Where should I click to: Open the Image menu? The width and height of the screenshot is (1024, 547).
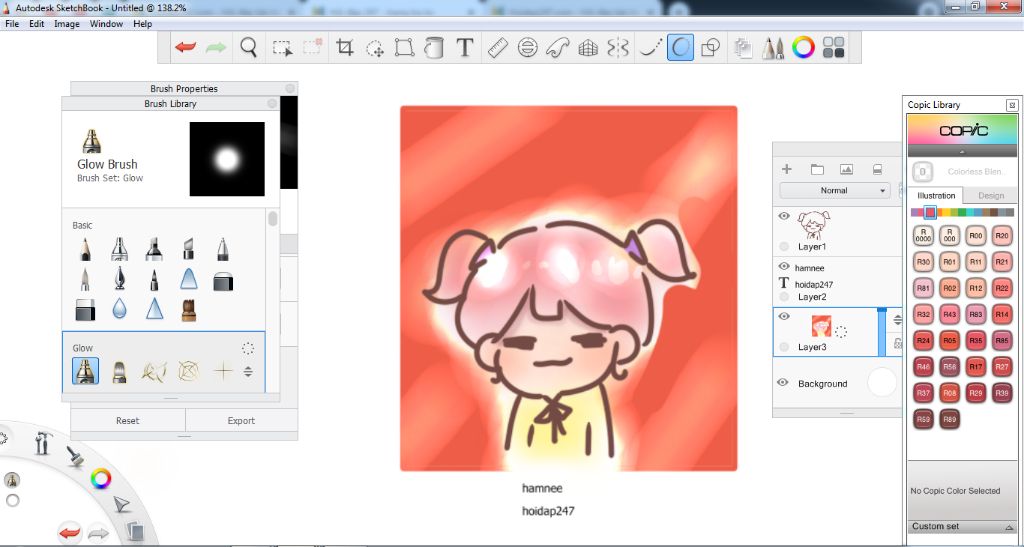67,23
